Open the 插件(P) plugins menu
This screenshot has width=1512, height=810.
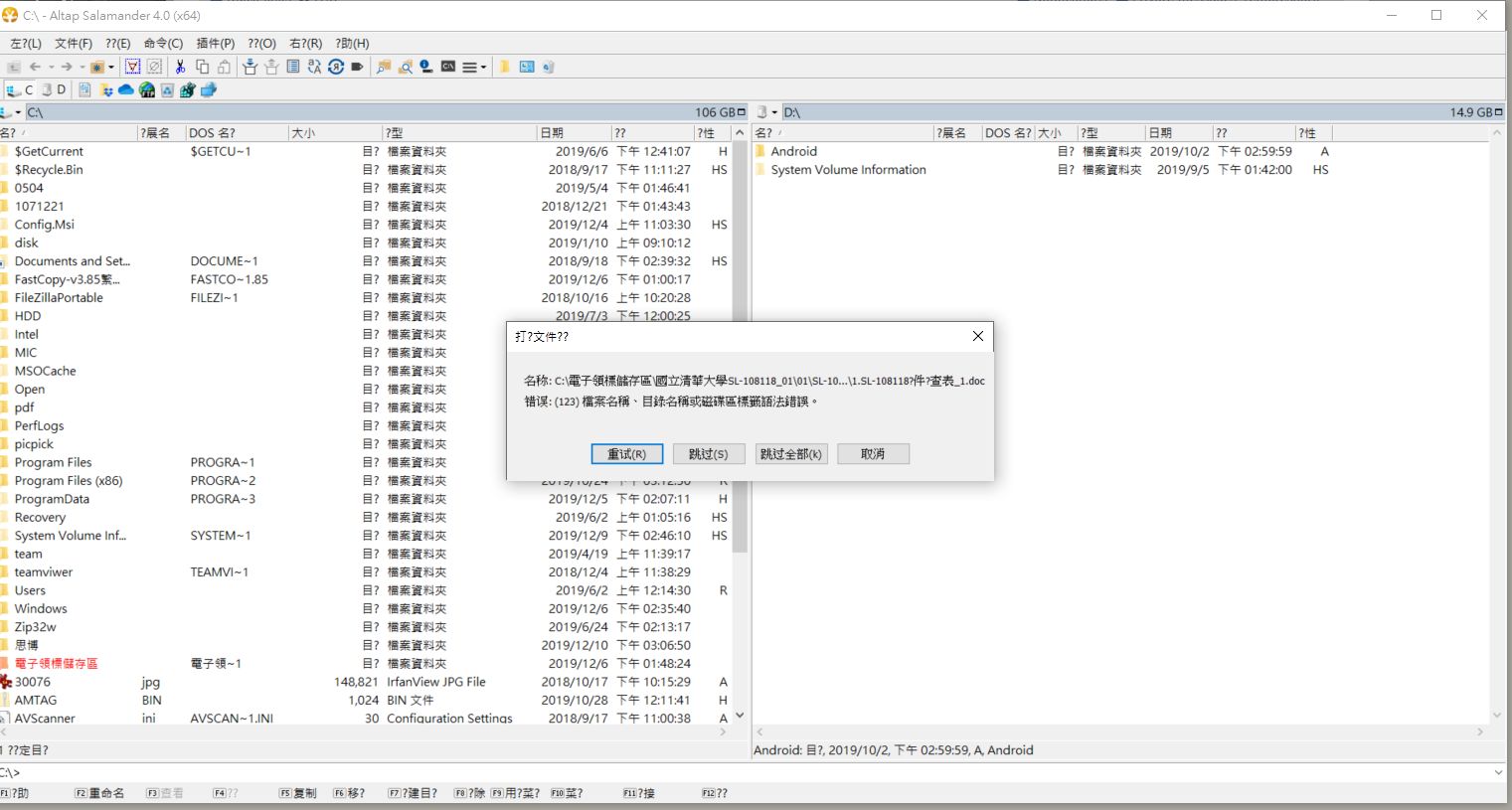tap(216, 43)
